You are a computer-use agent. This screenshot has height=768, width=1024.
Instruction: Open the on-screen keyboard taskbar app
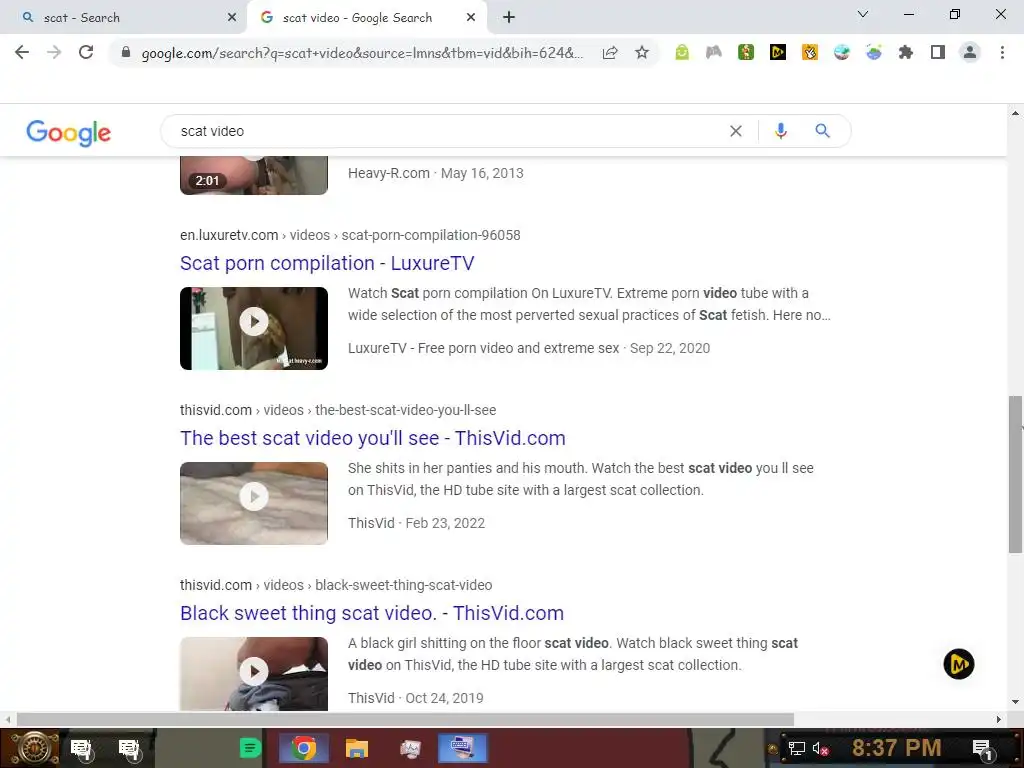[462, 748]
